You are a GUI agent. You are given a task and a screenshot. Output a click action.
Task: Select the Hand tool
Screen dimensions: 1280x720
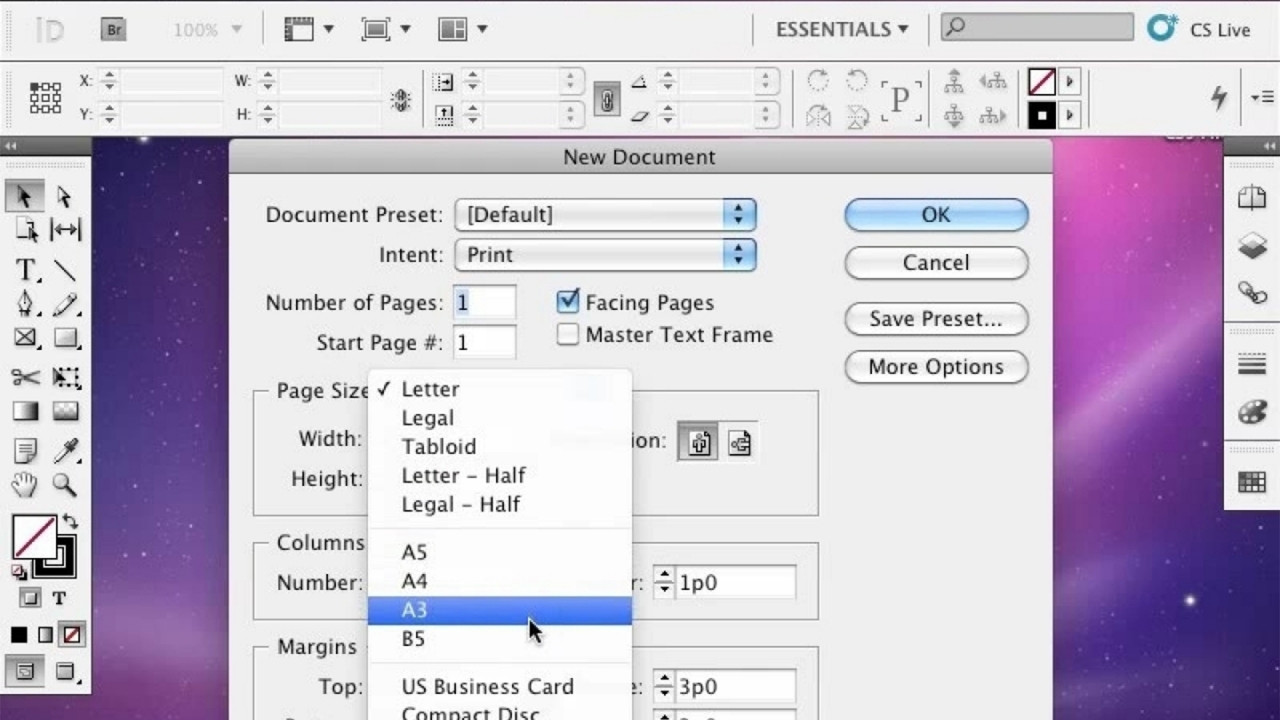point(26,485)
